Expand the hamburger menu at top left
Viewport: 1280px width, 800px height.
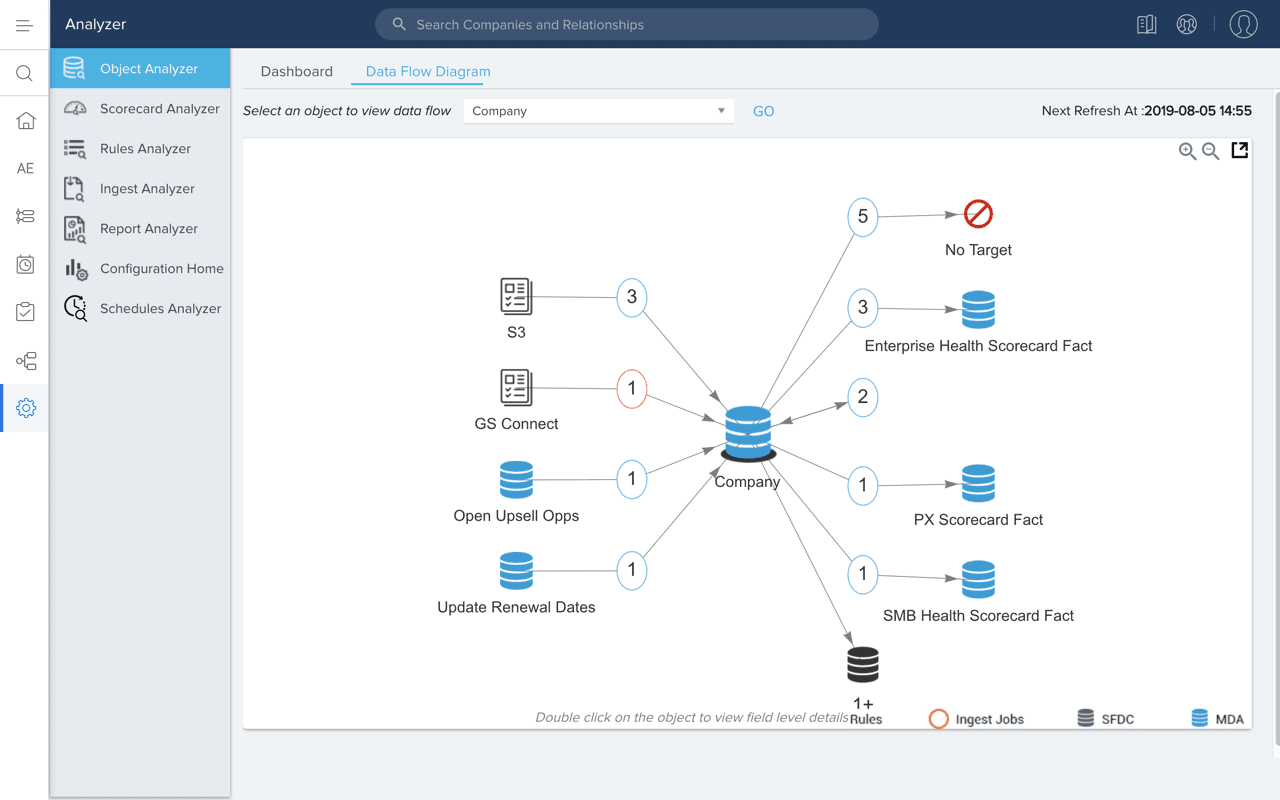coord(24,25)
